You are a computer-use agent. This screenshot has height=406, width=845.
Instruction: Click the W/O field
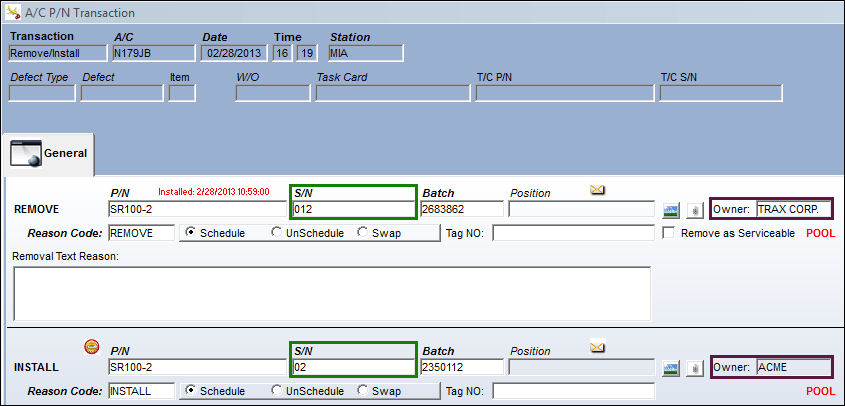(x=273, y=93)
